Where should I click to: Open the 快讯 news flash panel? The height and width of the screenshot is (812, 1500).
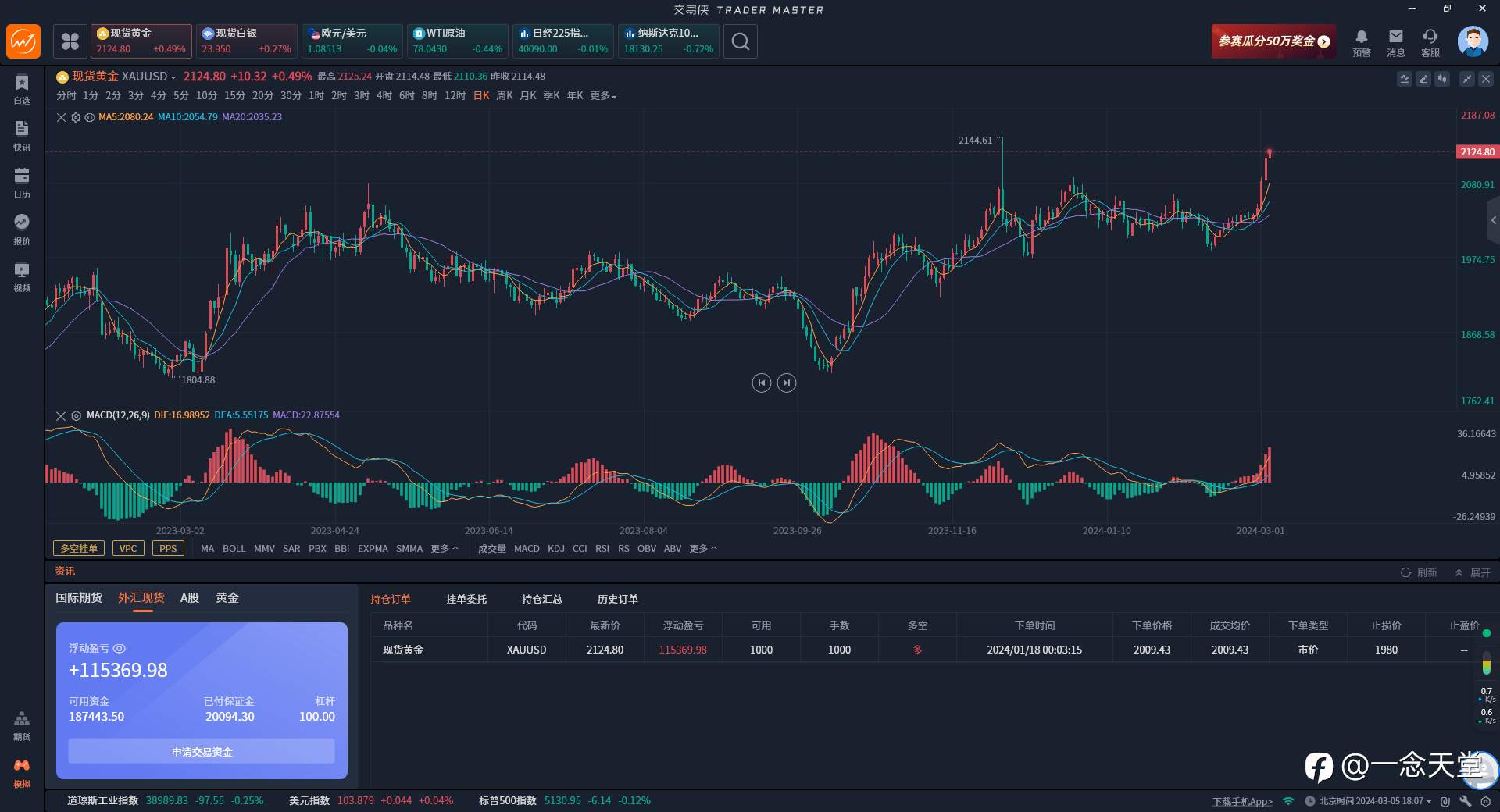click(22, 136)
